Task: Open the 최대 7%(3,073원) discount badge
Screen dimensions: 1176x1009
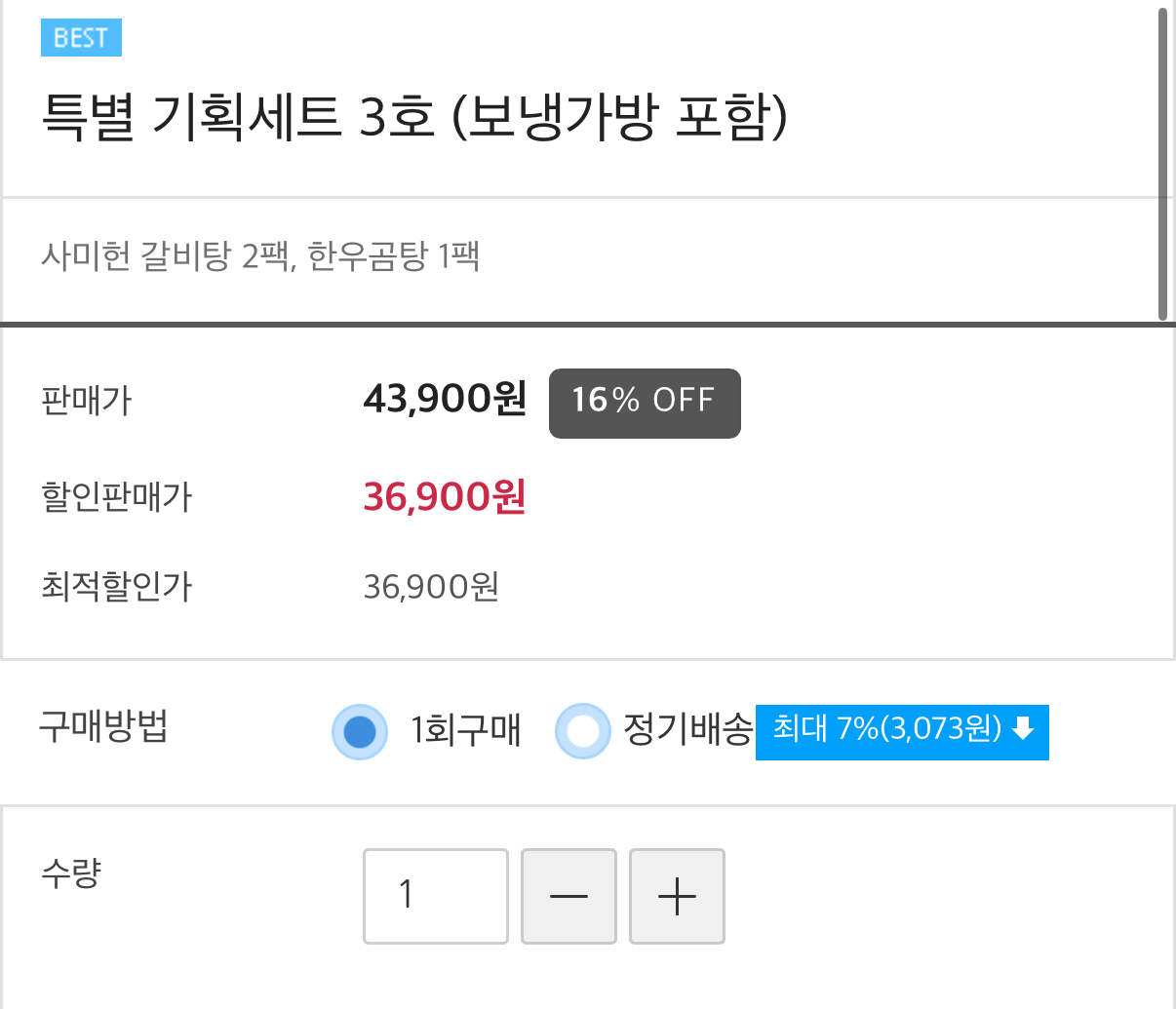Action: click(x=887, y=730)
